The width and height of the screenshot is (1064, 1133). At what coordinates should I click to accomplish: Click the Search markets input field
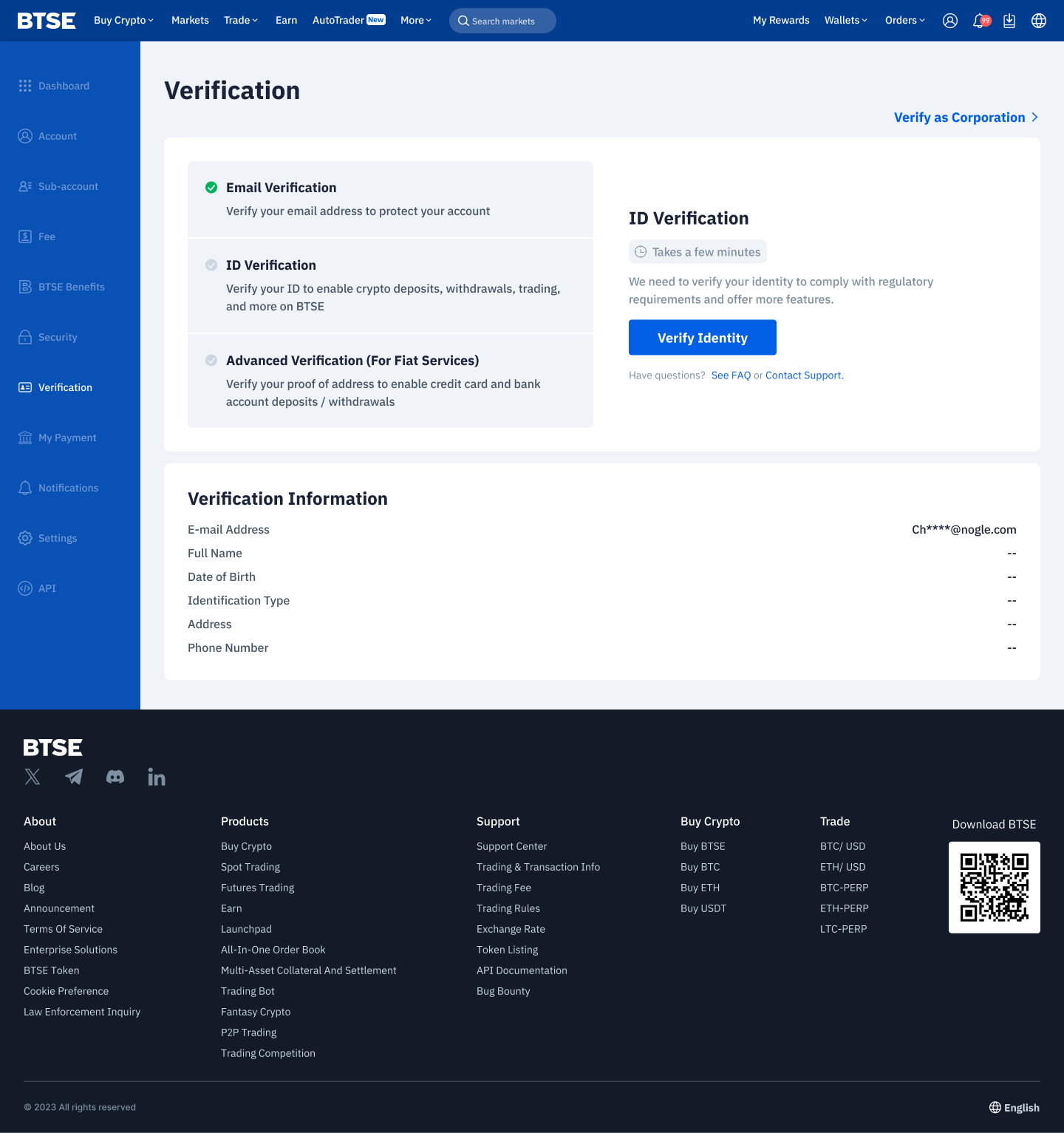point(503,21)
